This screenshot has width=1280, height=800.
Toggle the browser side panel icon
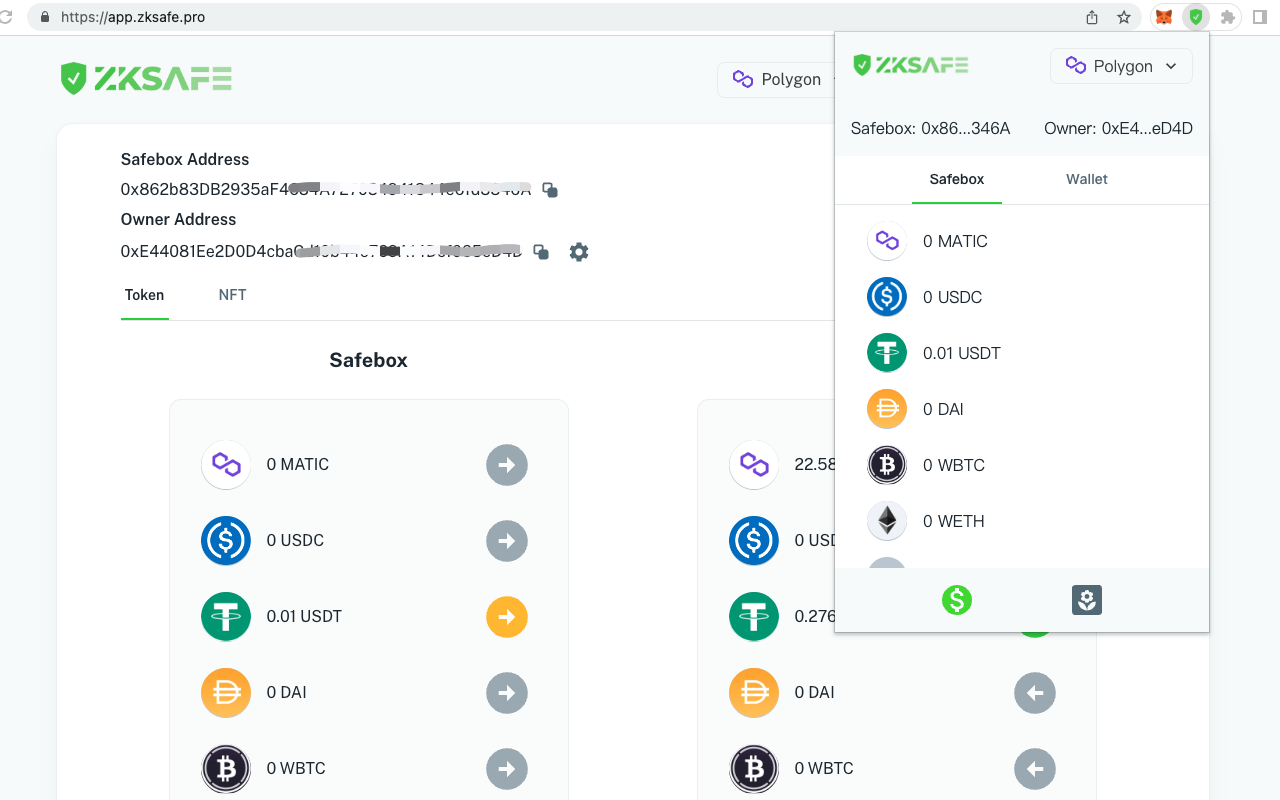click(1260, 17)
